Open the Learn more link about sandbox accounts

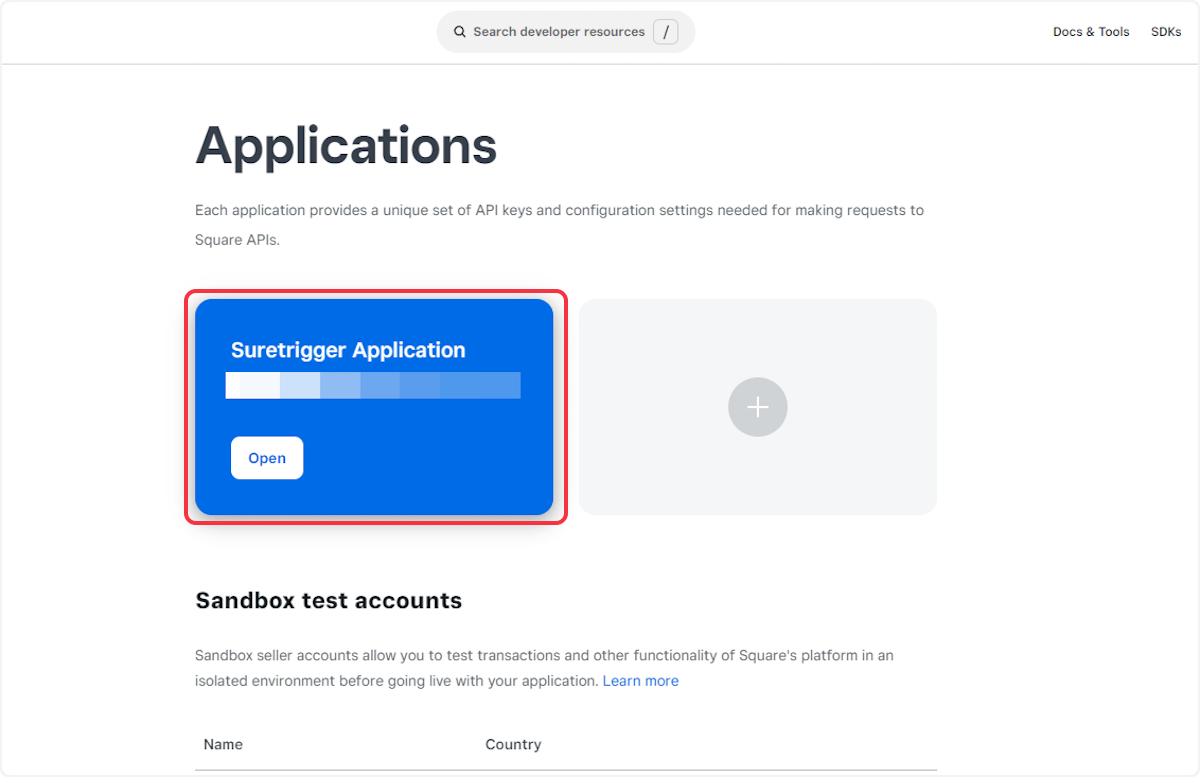(640, 680)
